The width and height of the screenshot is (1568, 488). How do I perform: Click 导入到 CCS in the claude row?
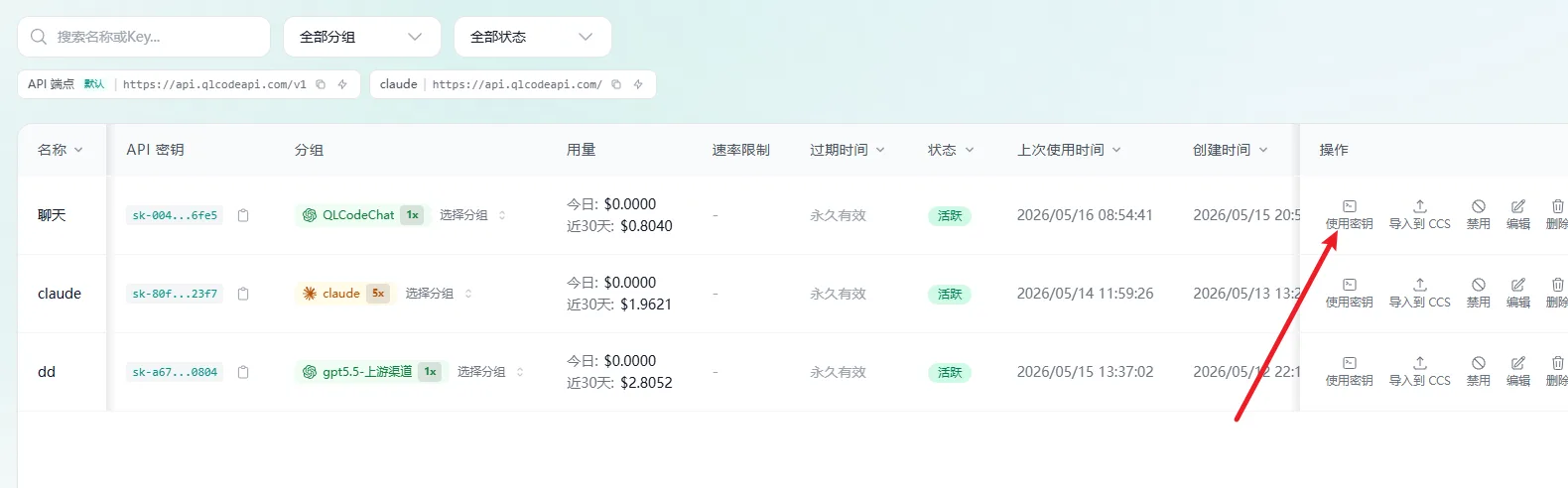1420,293
